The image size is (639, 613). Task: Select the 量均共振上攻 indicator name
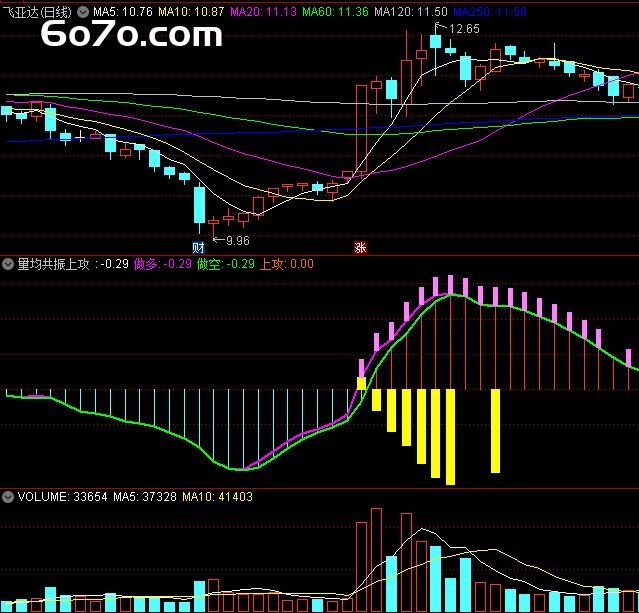click(x=53, y=265)
